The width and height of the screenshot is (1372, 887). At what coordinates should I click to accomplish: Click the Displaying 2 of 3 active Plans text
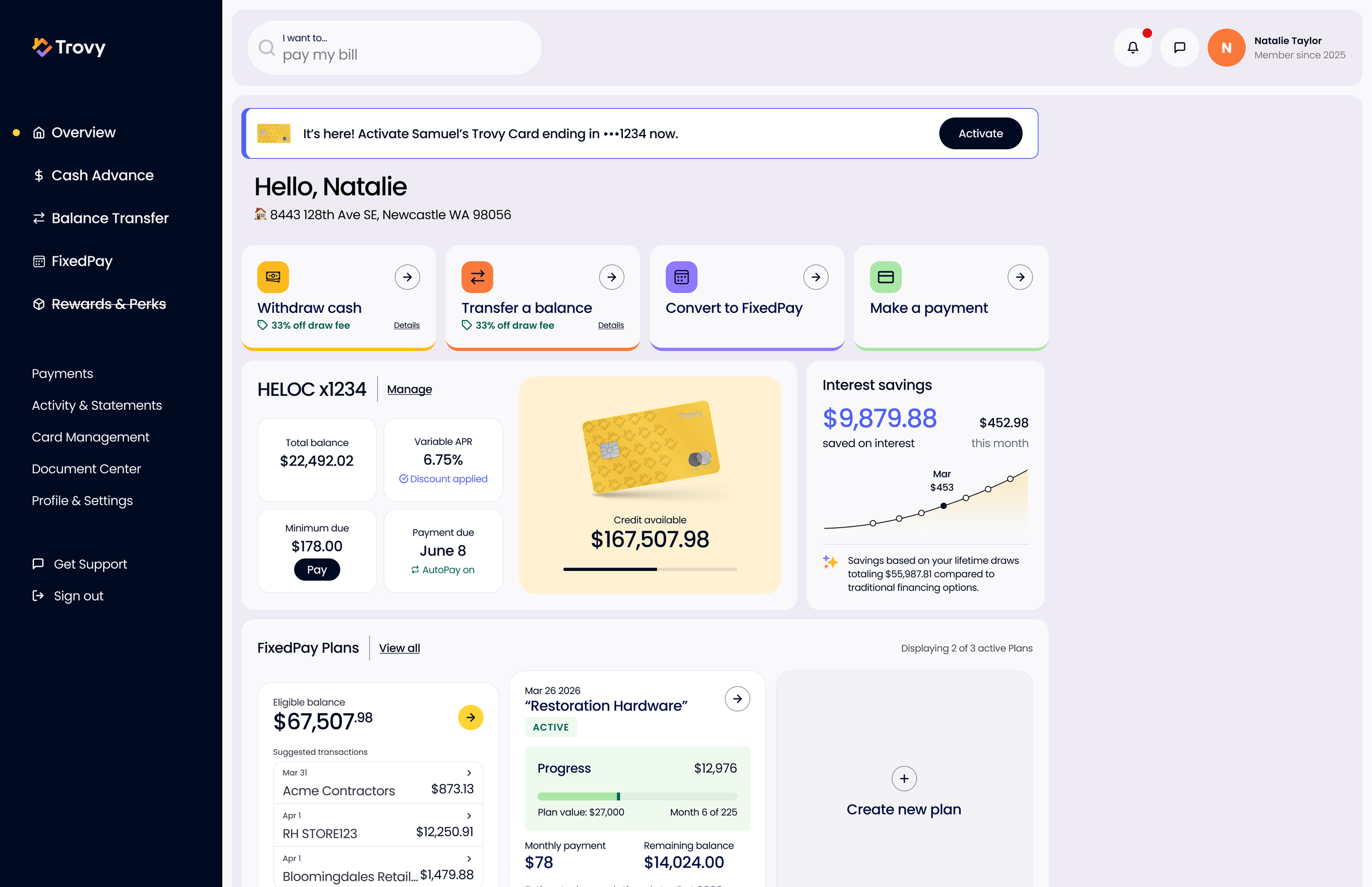[966, 648]
